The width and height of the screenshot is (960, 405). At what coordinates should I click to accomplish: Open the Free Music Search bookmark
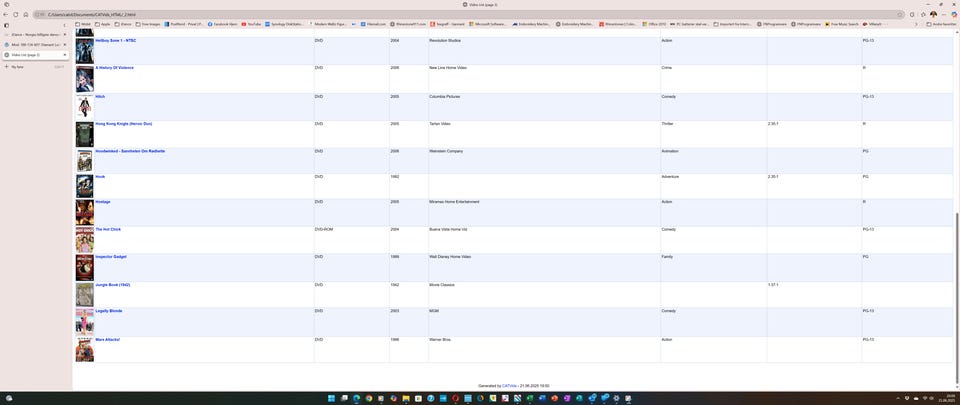(842, 24)
